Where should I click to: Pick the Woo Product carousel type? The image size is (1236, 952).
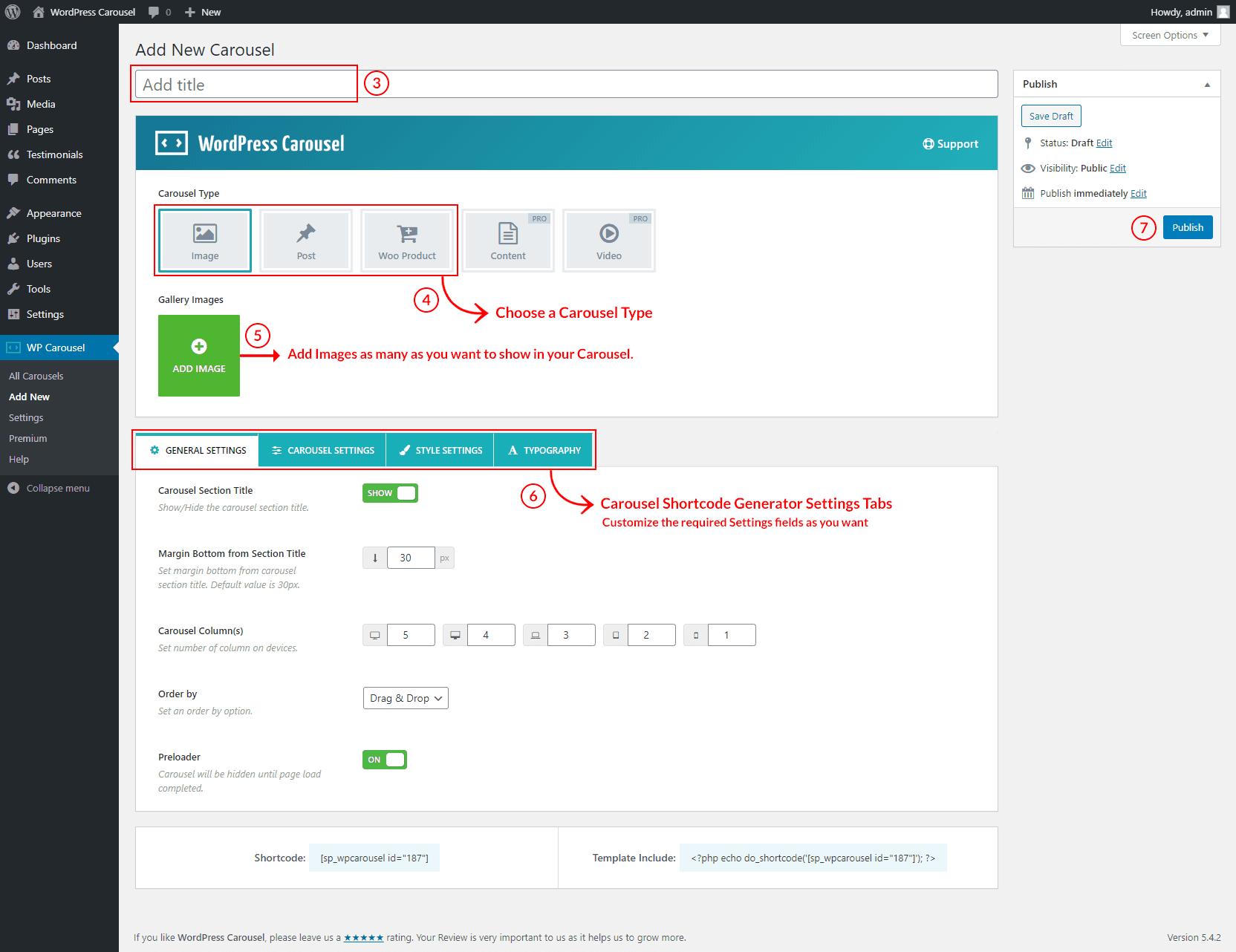point(407,241)
